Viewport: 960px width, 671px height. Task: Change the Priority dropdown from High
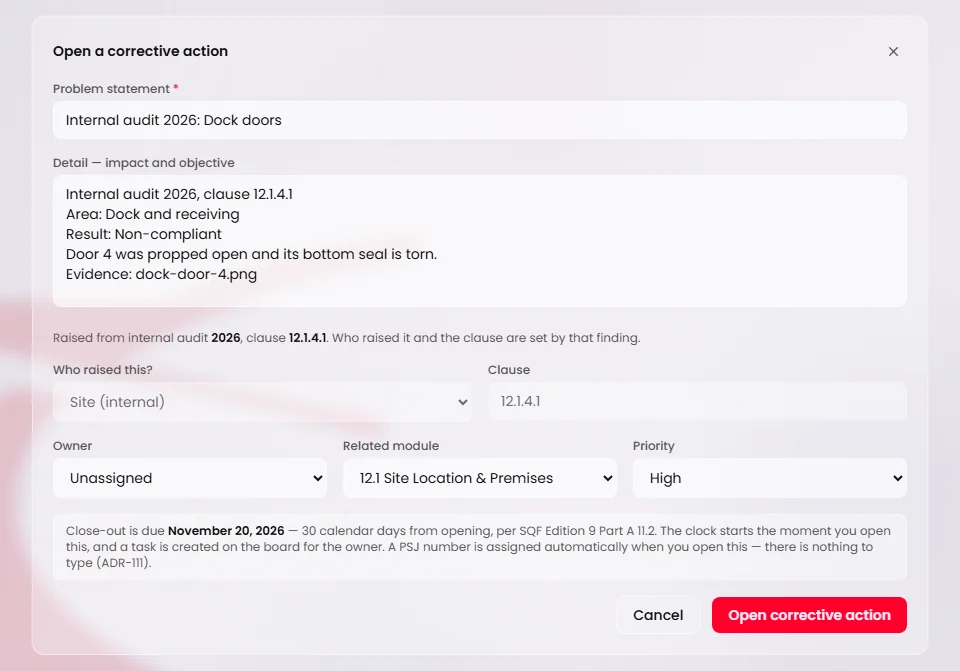coord(770,478)
